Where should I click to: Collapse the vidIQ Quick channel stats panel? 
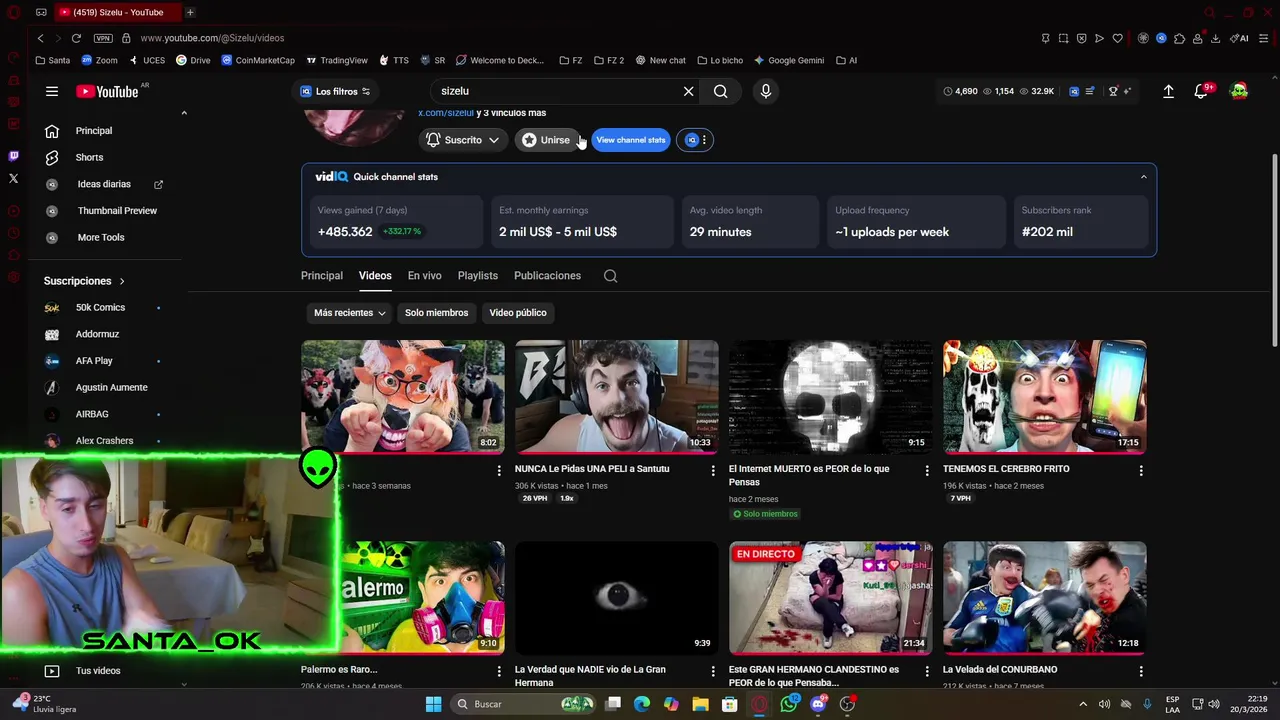click(x=1143, y=177)
